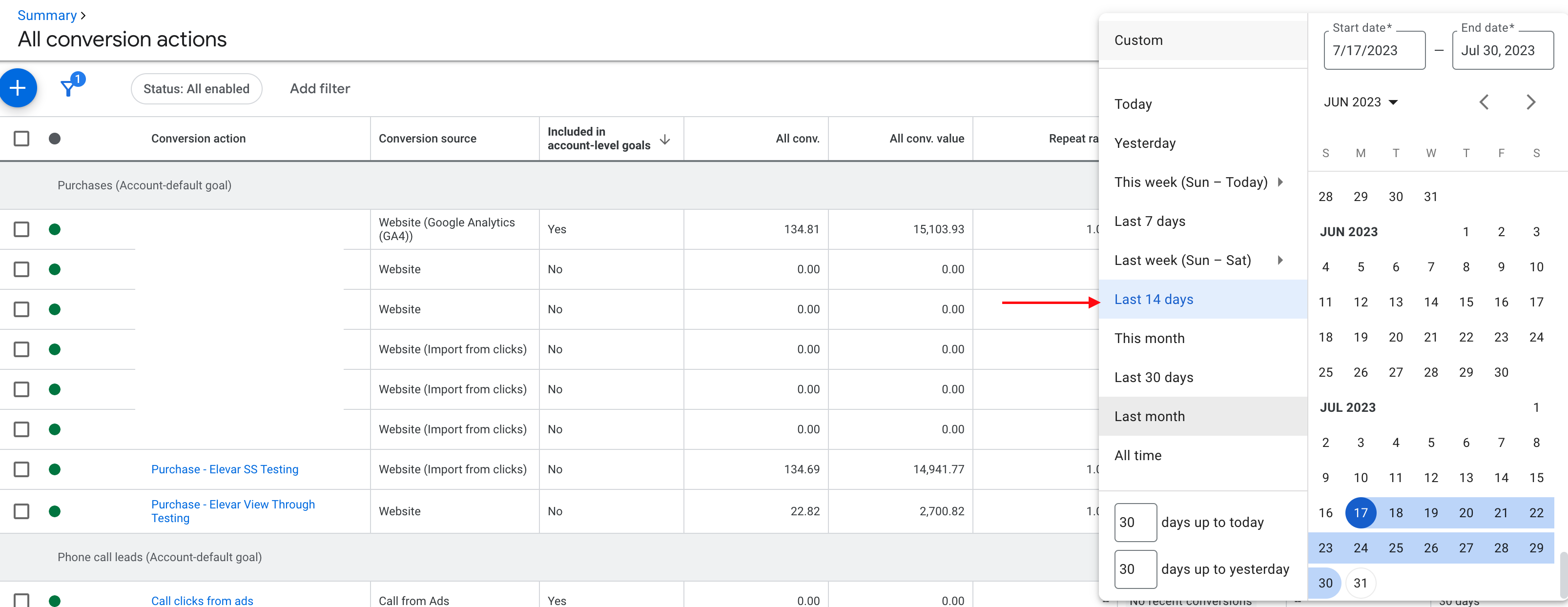Image resolution: width=1568 pixels, height=607 pixels.
Task: Check the select-all header checkbox
Action: pos(21,139)
